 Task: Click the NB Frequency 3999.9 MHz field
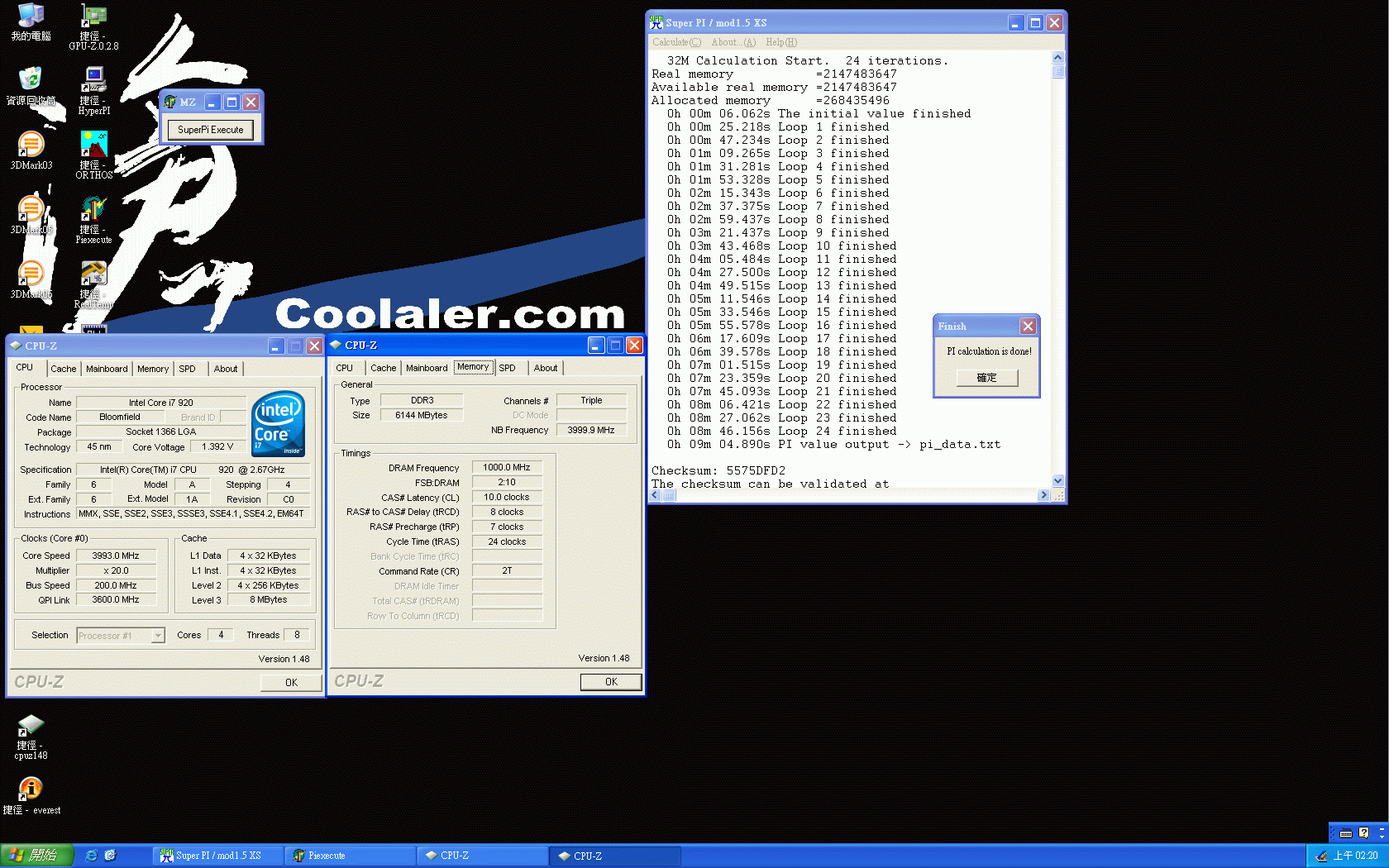[x=591, y=430]
